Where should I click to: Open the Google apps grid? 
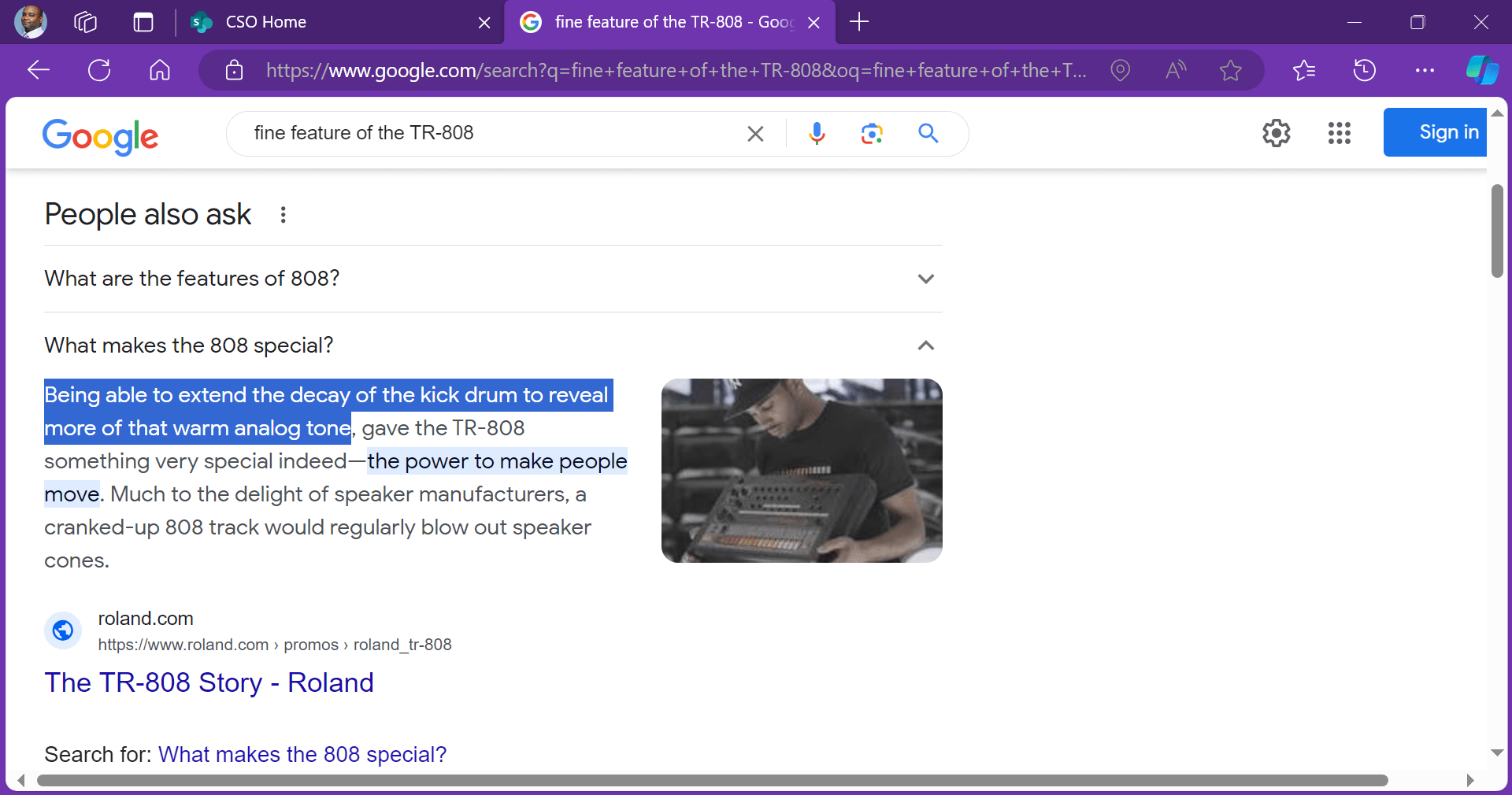1339,133
